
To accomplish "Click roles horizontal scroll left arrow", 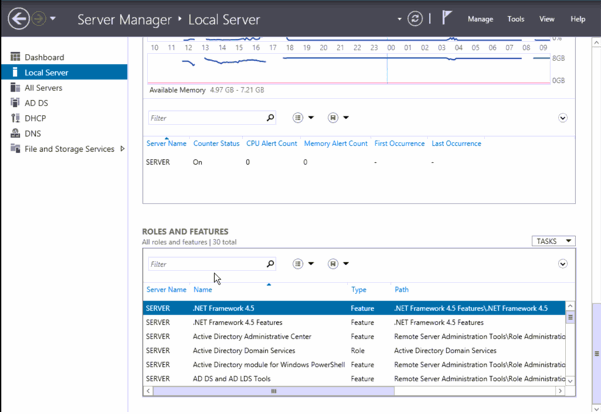I will [x=148, y=391].
